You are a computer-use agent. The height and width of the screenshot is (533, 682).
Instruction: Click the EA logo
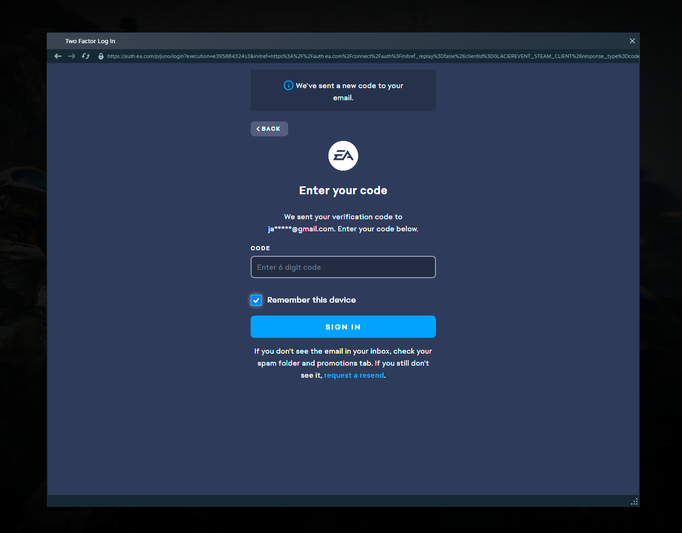[x=343, y=155]
